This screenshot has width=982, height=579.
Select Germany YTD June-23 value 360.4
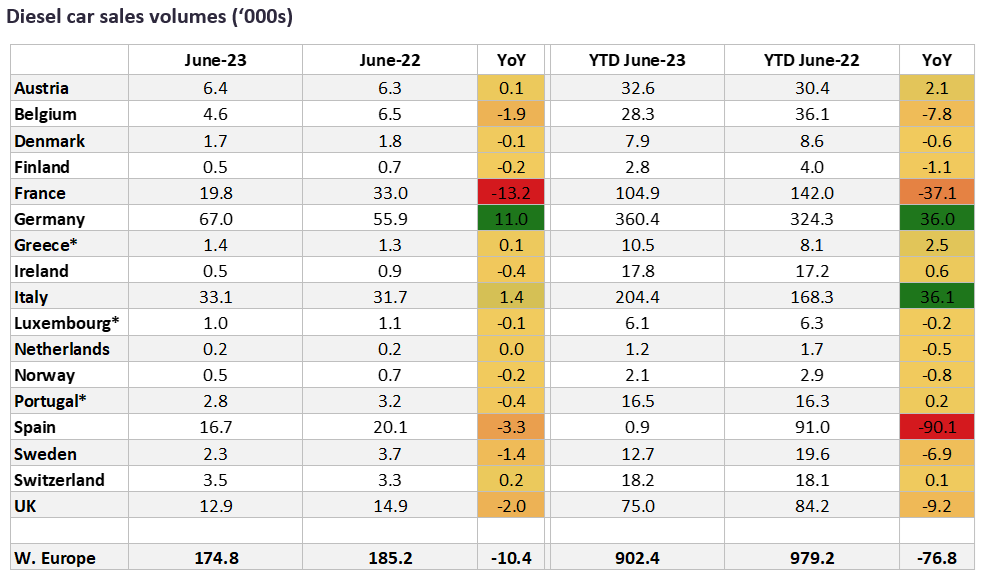point(638,219)
